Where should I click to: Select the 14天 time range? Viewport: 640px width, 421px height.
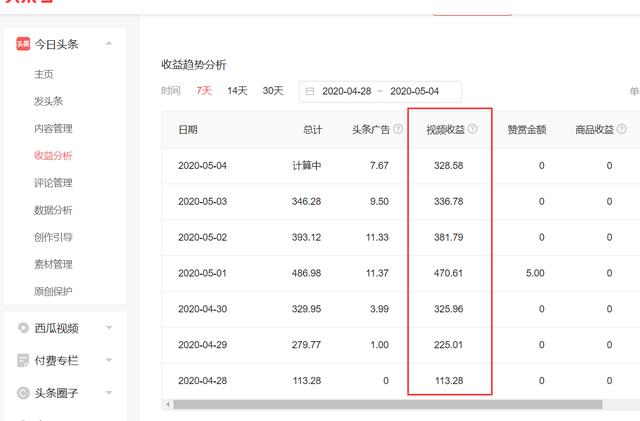click(x=238, y=91)
